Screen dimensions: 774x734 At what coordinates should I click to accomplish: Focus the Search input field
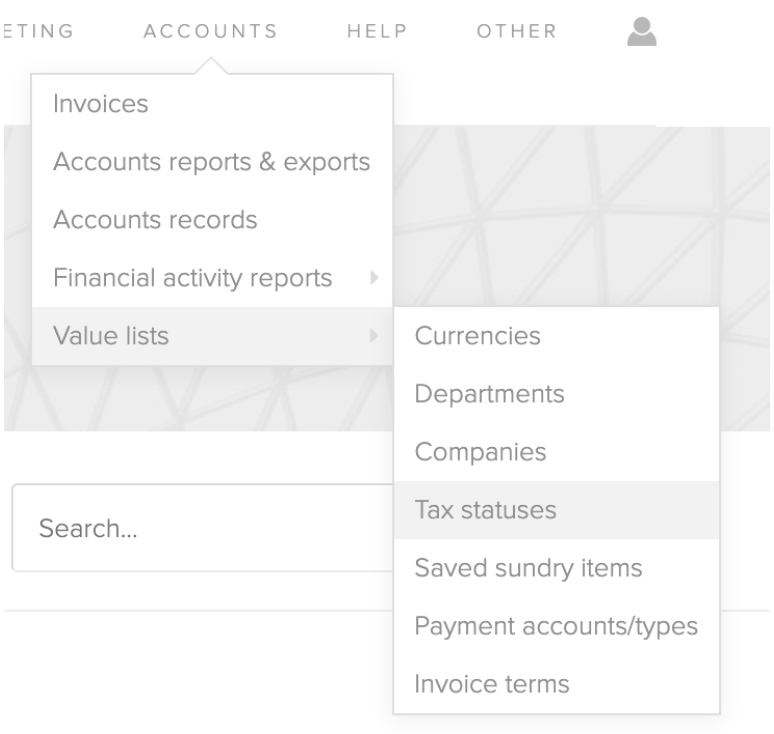202,528
